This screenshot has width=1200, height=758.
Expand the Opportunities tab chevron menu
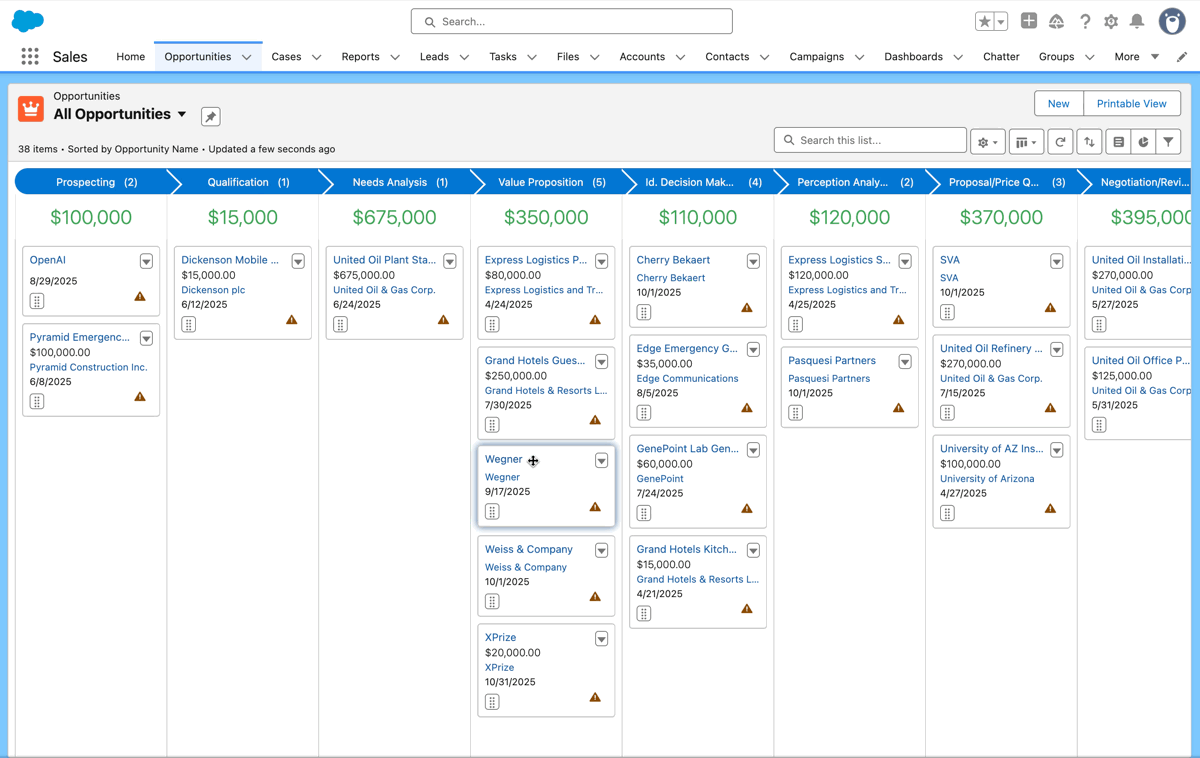point(247,57)
